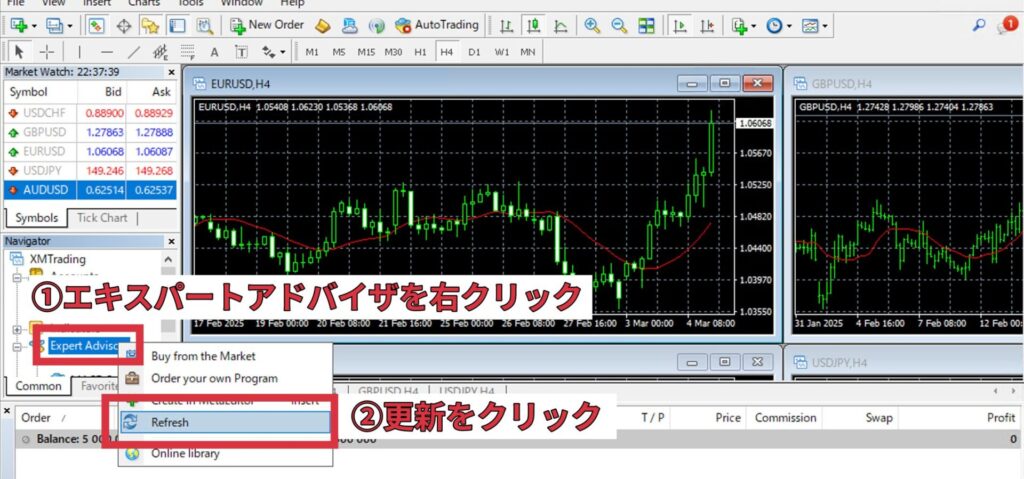Image resolution: width=1024 pixels, height=479 pixels.
Task: Open the Indicators list dropdown arrow
Action: (x=754, y=26)
